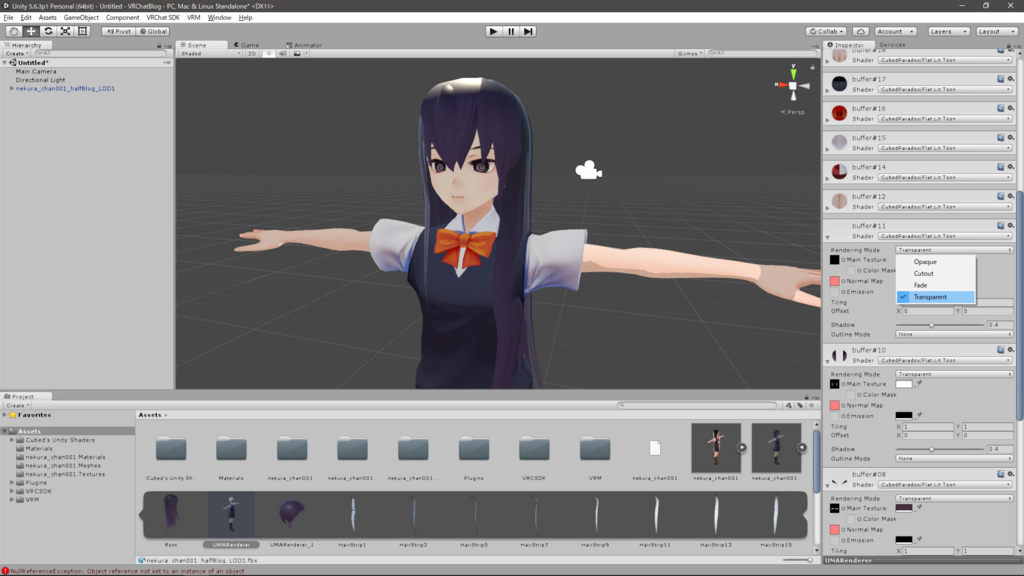Expand Cubed's Unity Shaders folder tree

click(12, 440)
